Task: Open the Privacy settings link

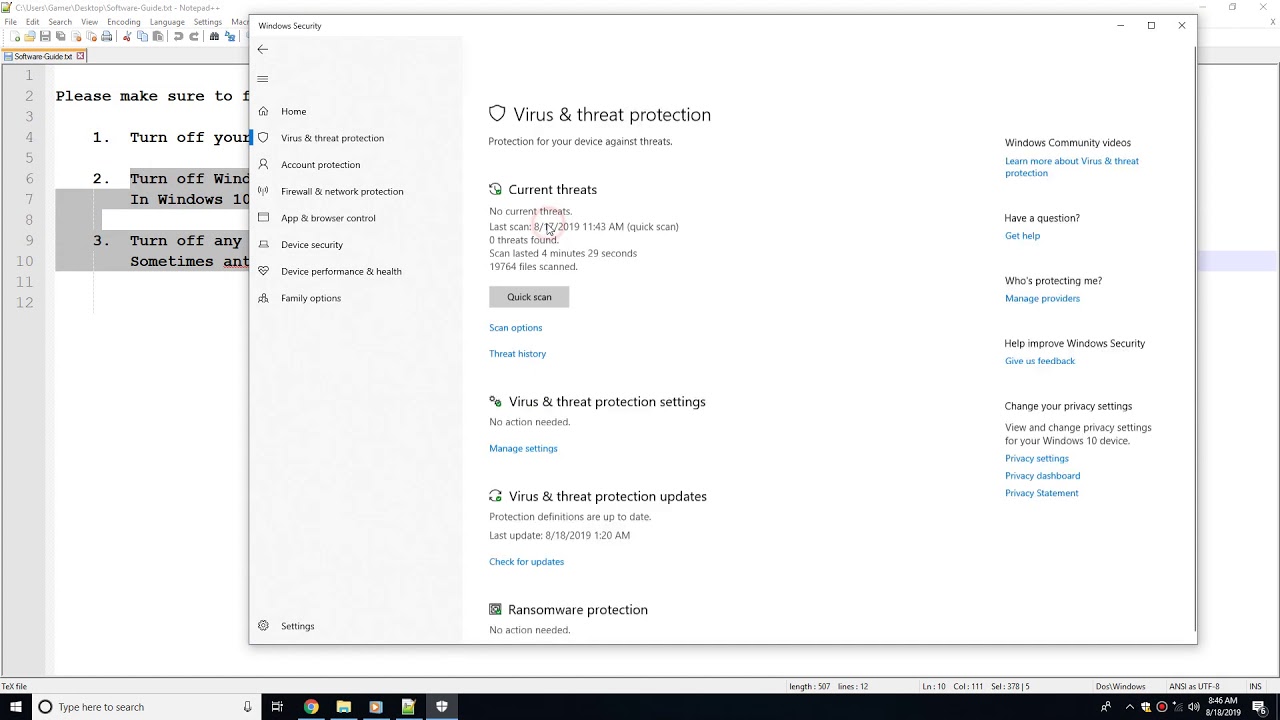Action: pyautogui.click(x=1037, y=458)
